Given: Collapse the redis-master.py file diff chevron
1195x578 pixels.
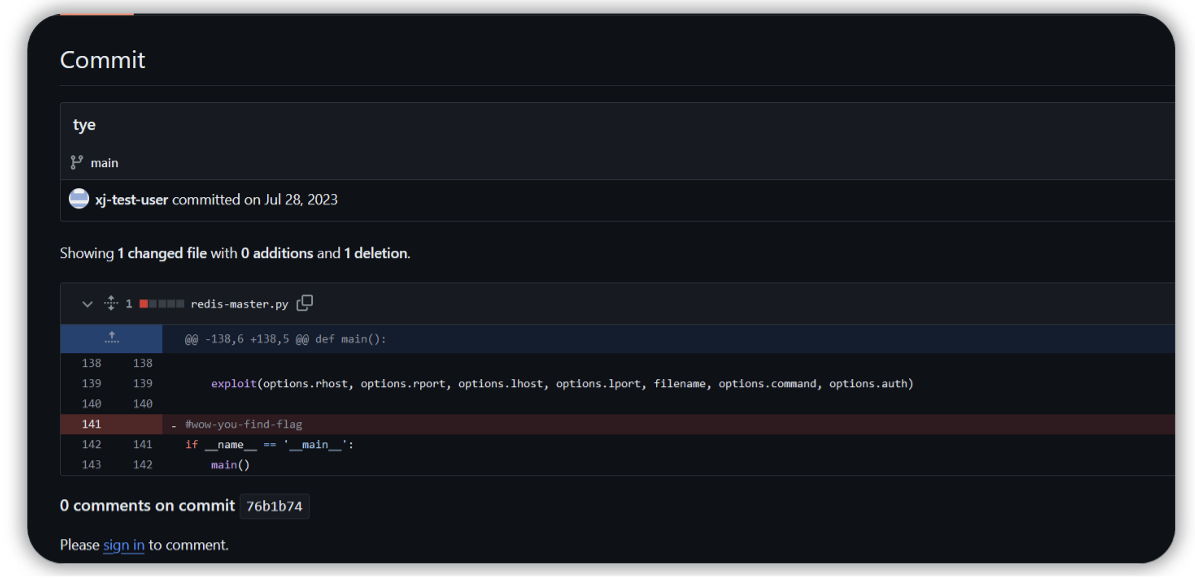Looking at the screenshot, I should point(87,304).
